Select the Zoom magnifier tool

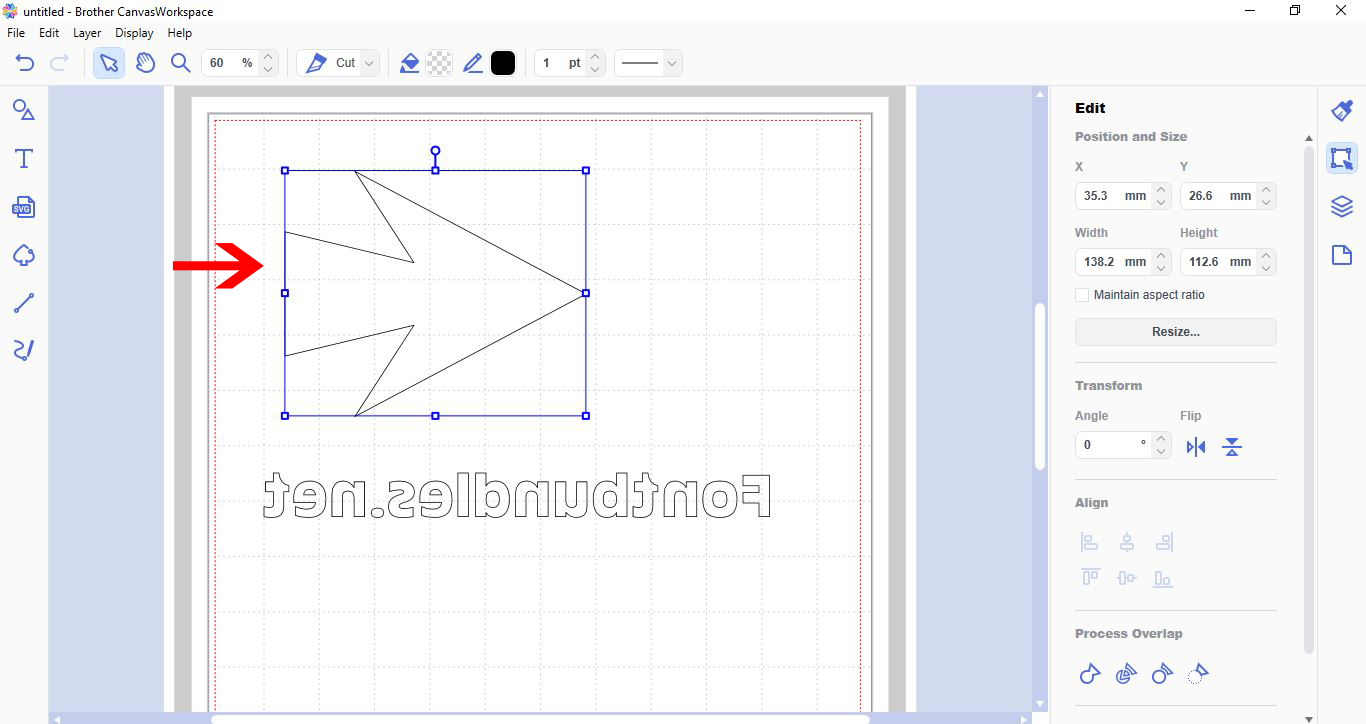(180, 63)
